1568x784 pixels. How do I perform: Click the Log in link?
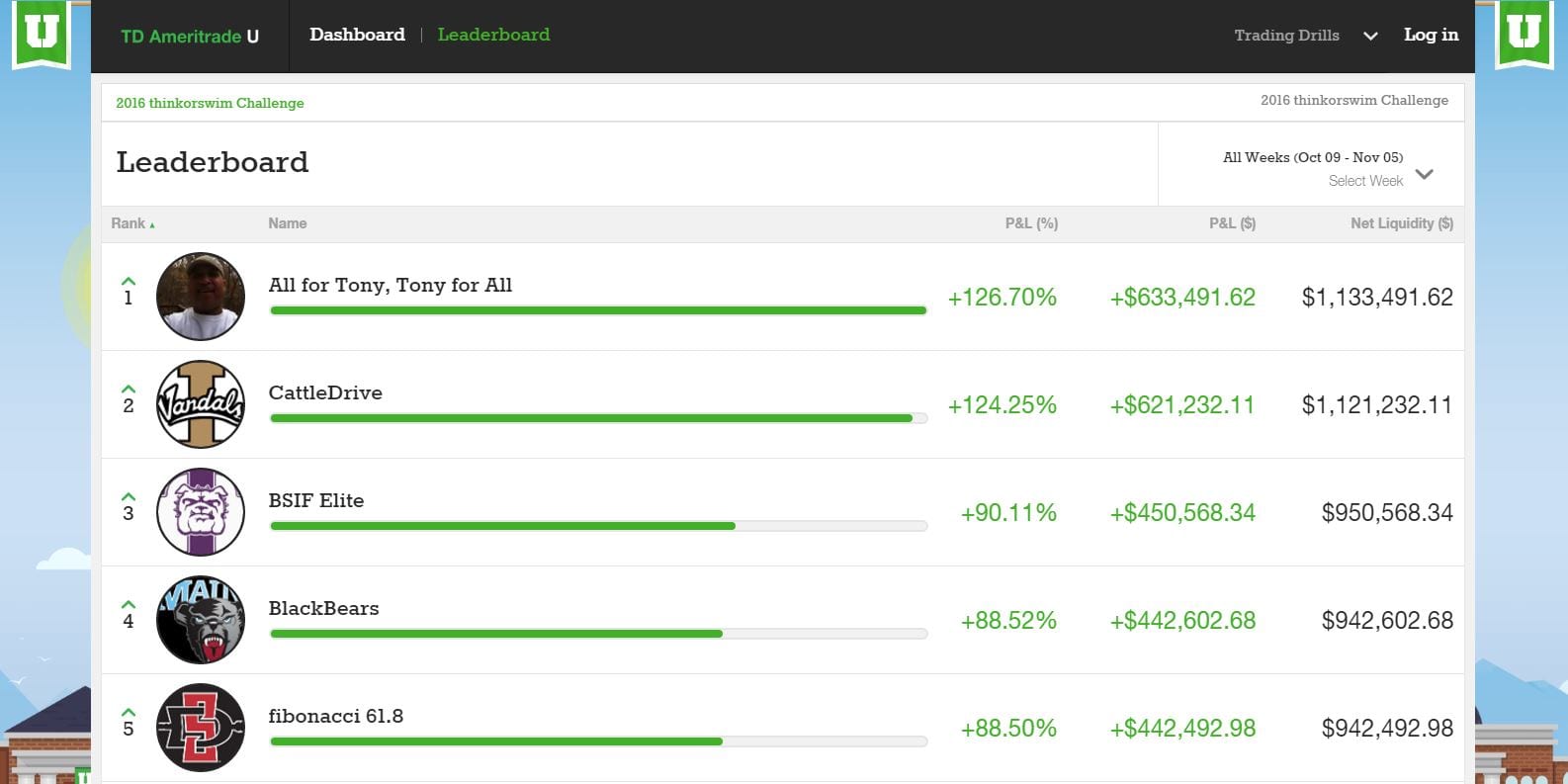1431,36
